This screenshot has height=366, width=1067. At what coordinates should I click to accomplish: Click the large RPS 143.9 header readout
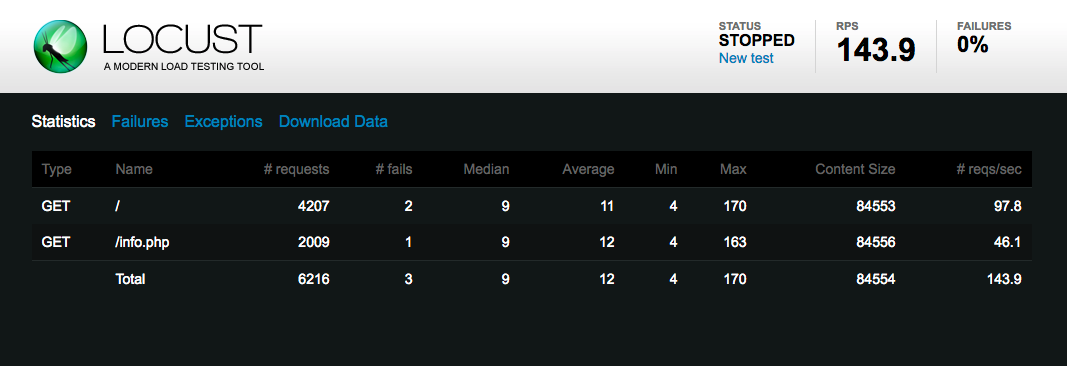click(x=876, y=50)
